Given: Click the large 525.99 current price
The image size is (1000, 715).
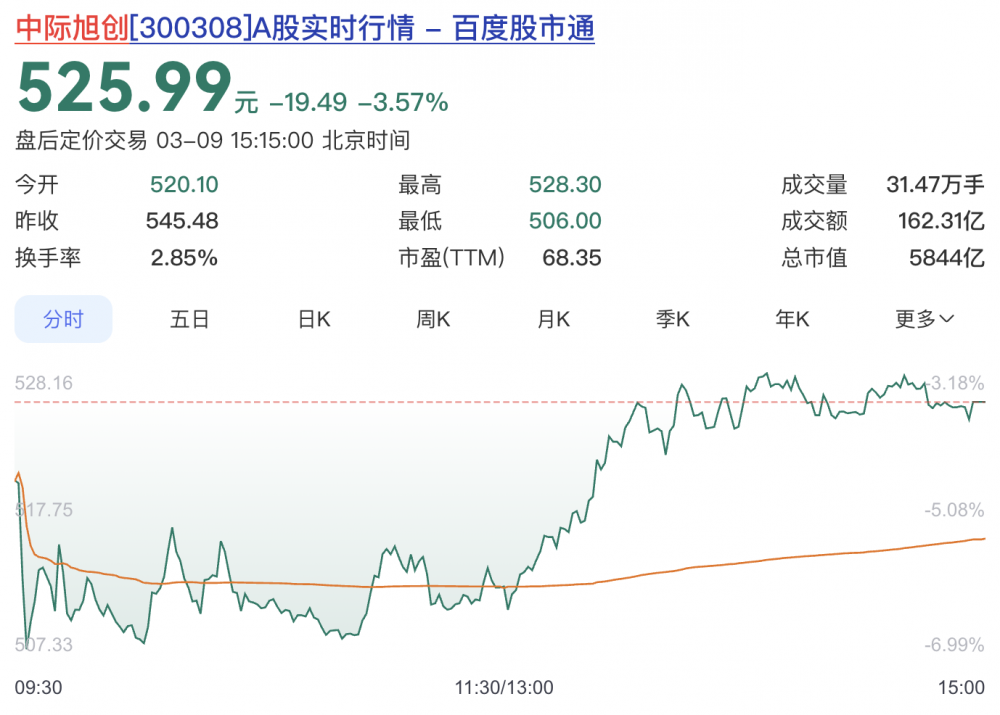Looking at the screenshot, I should [x=124, y=88].
